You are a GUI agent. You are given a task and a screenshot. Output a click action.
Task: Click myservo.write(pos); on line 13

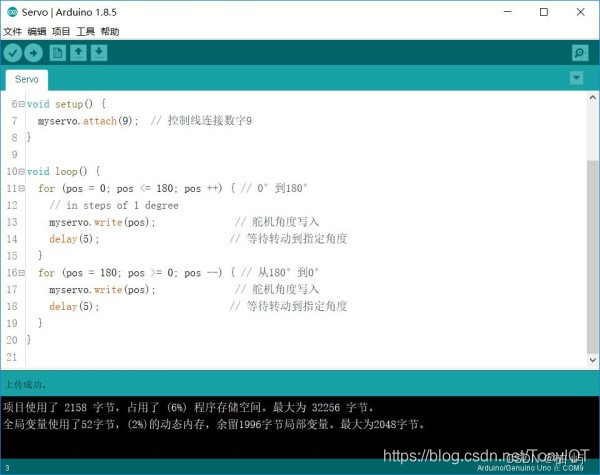coord(102,222)
